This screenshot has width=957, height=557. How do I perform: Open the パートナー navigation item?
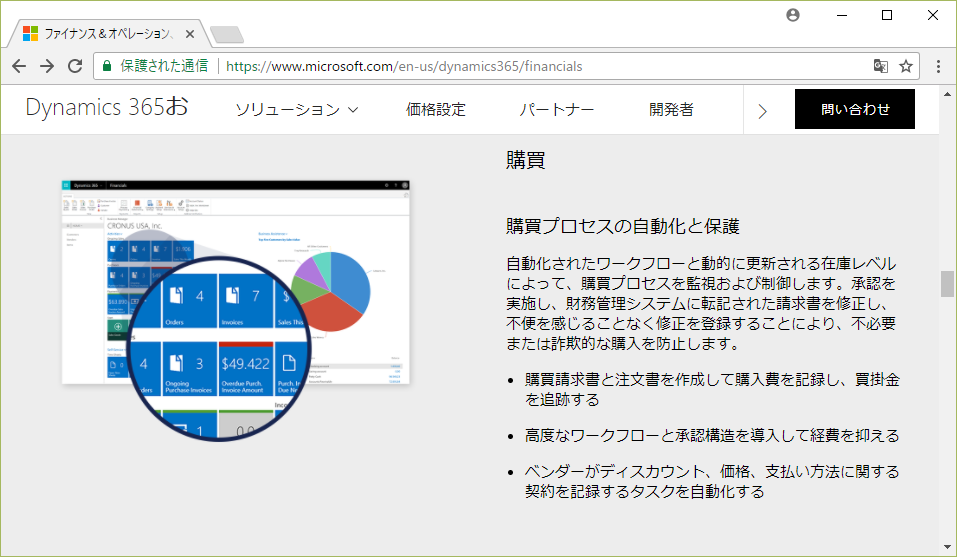pyautogui.click(x=557, y=110)
